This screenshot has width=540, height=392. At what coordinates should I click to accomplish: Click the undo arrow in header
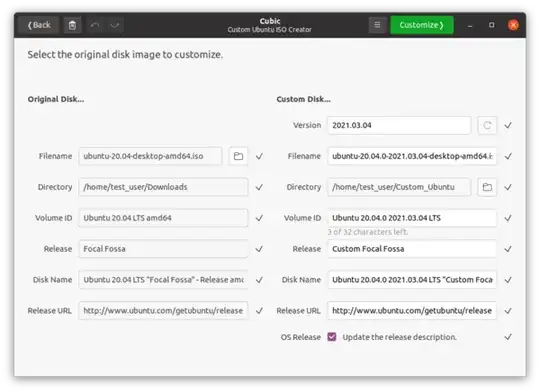point(95,25)
